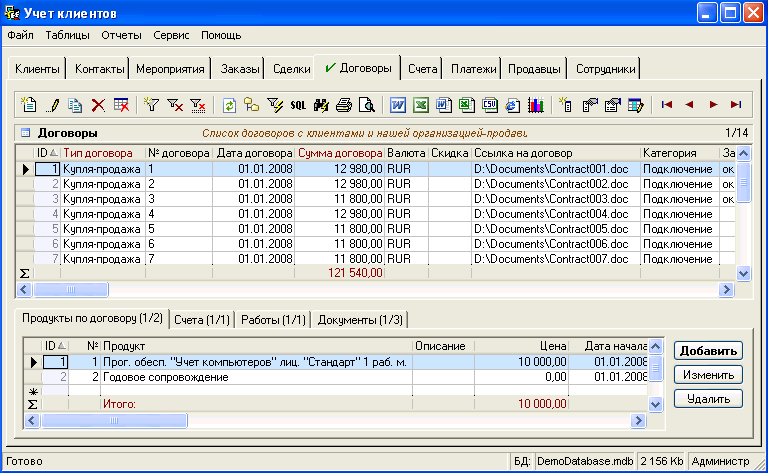Click the binoculars search icon
This screenshot has height=473, width=768.
321,104
